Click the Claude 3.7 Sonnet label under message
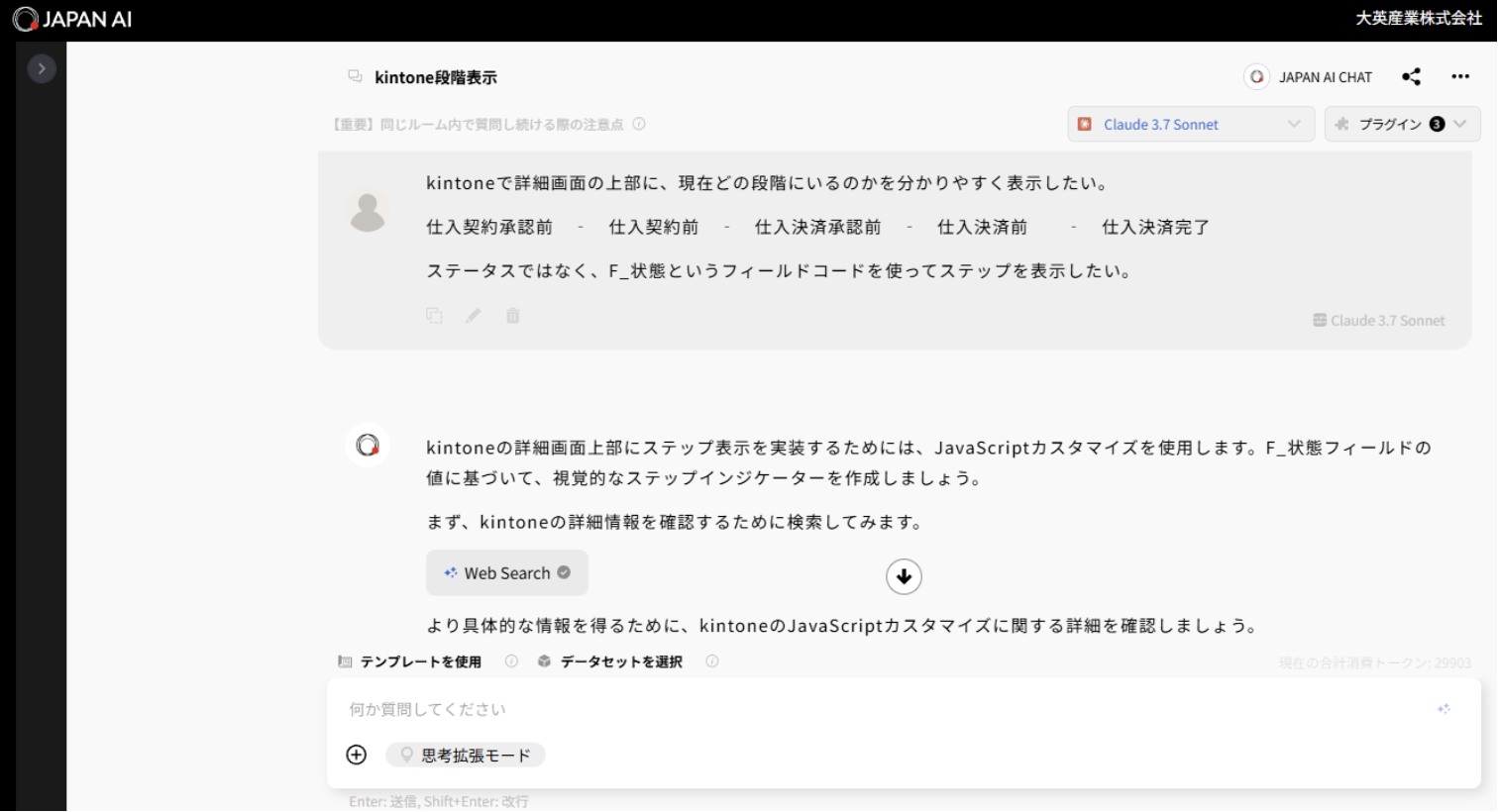 pyautogui.click(x=1379, y=321)
